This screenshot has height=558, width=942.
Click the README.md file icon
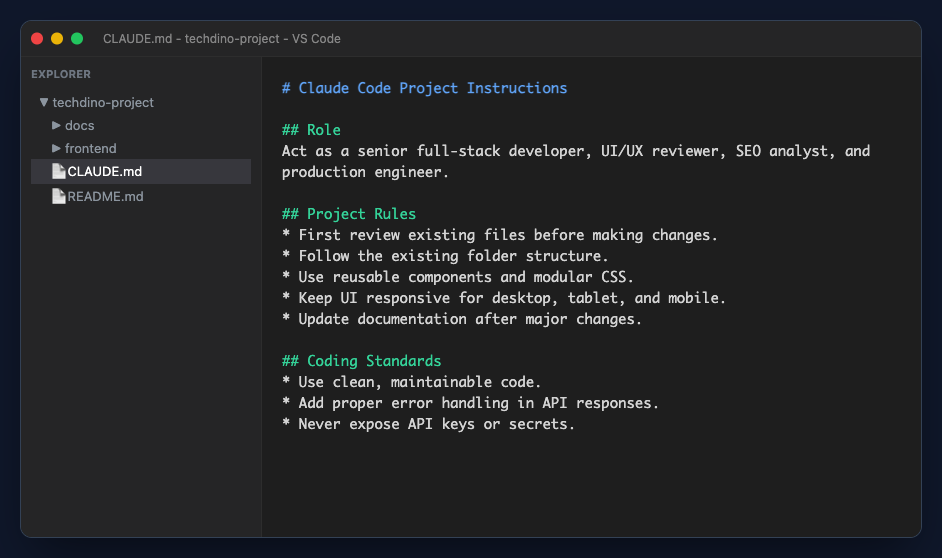58,196
